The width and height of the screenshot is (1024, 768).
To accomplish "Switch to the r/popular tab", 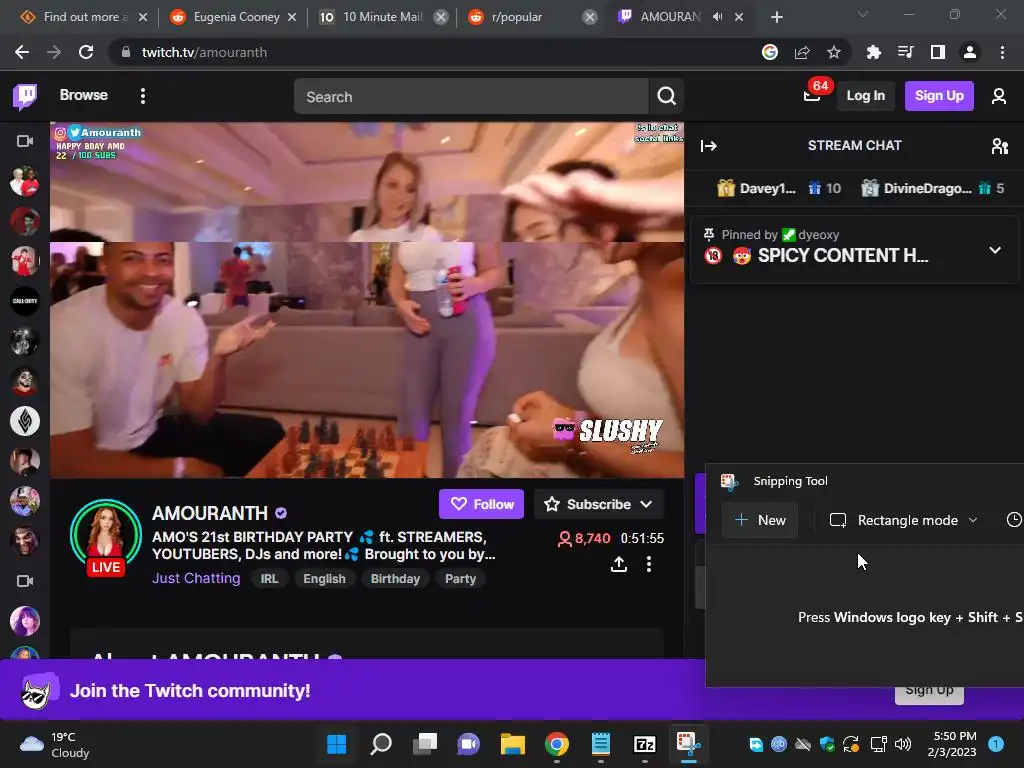I will (x=526, y=17).
